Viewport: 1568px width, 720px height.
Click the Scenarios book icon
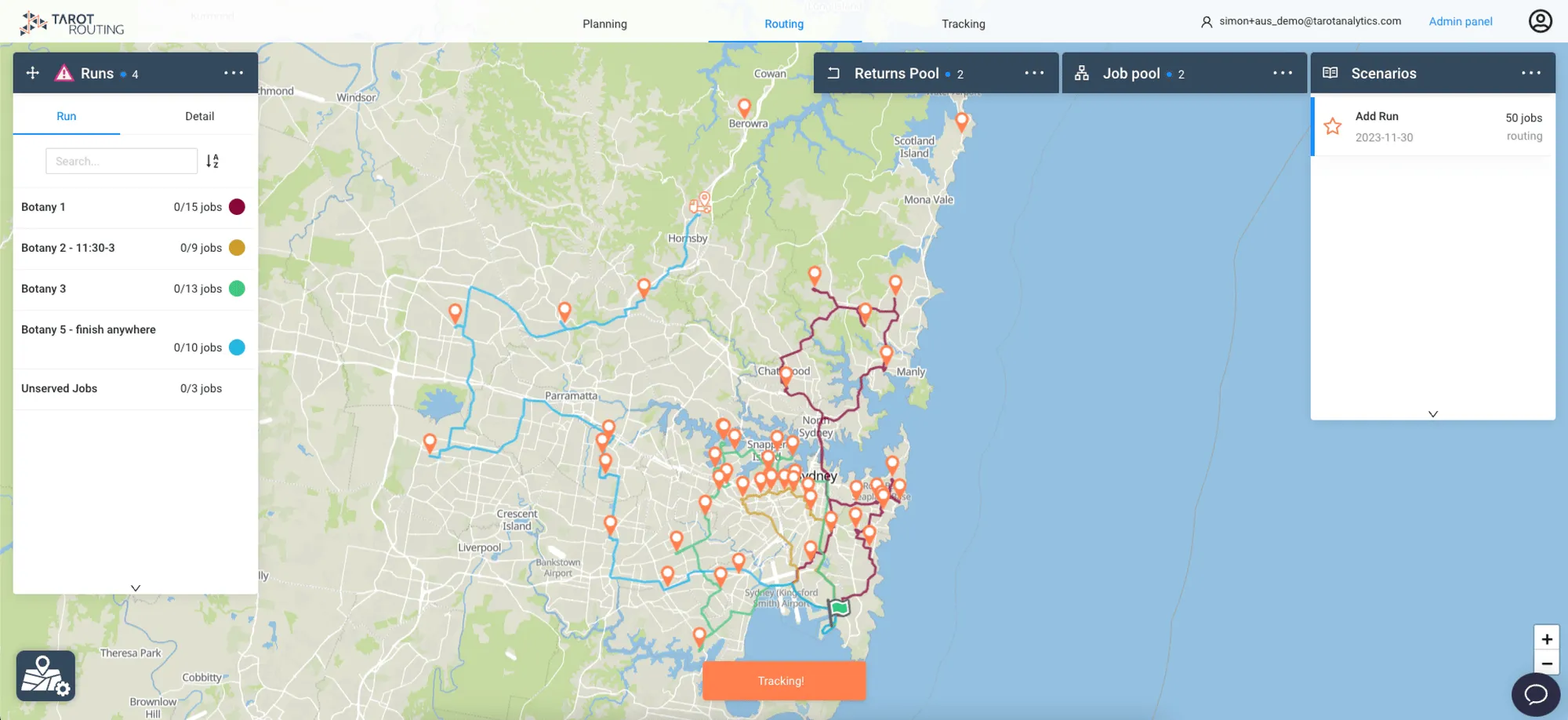click(1330, 73)
